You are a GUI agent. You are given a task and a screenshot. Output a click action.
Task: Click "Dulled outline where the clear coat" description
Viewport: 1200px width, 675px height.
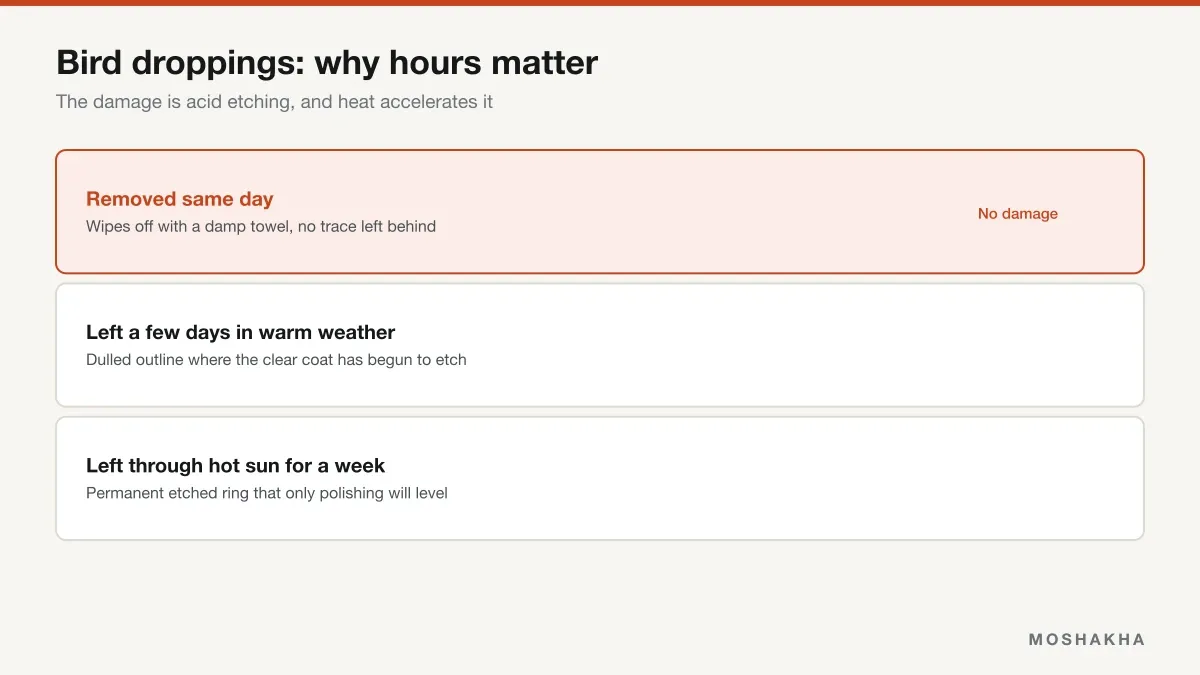tap(276, 359)
